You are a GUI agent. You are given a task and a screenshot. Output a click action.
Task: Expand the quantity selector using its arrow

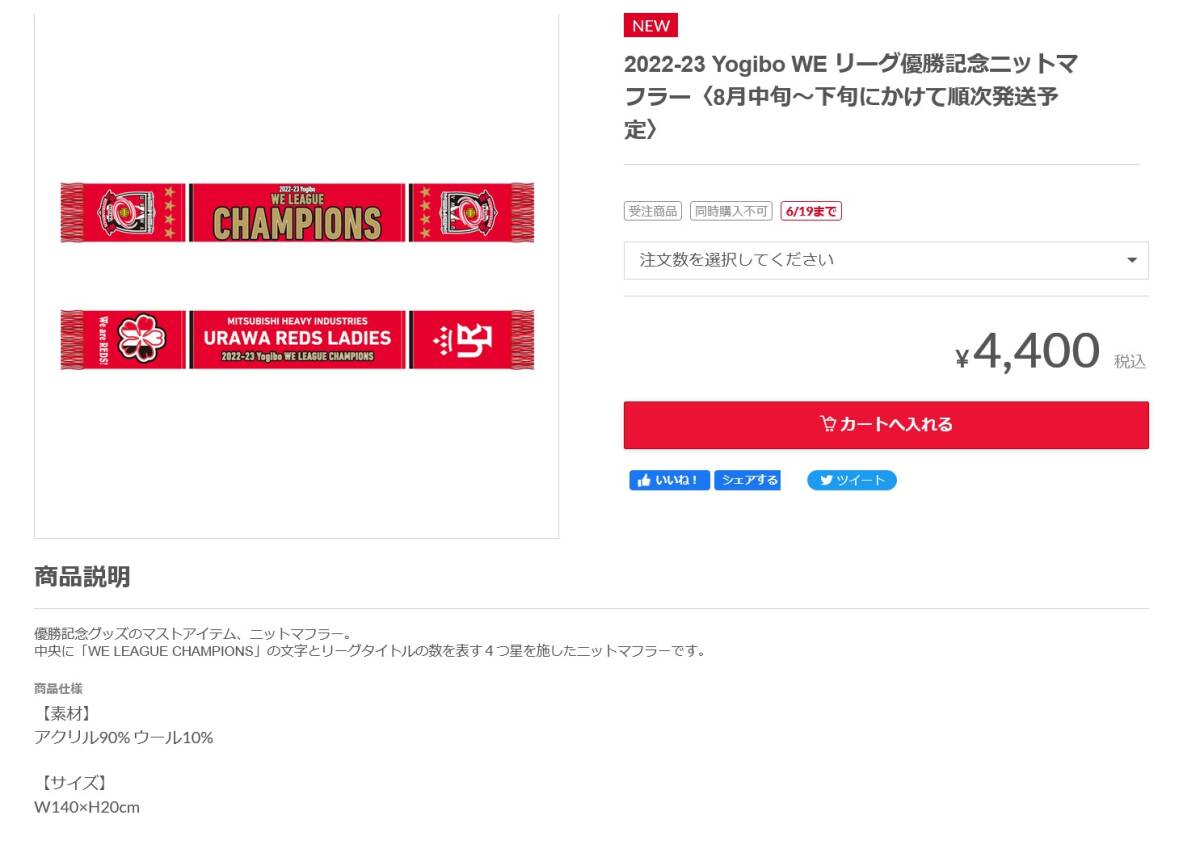point(1132,260)
